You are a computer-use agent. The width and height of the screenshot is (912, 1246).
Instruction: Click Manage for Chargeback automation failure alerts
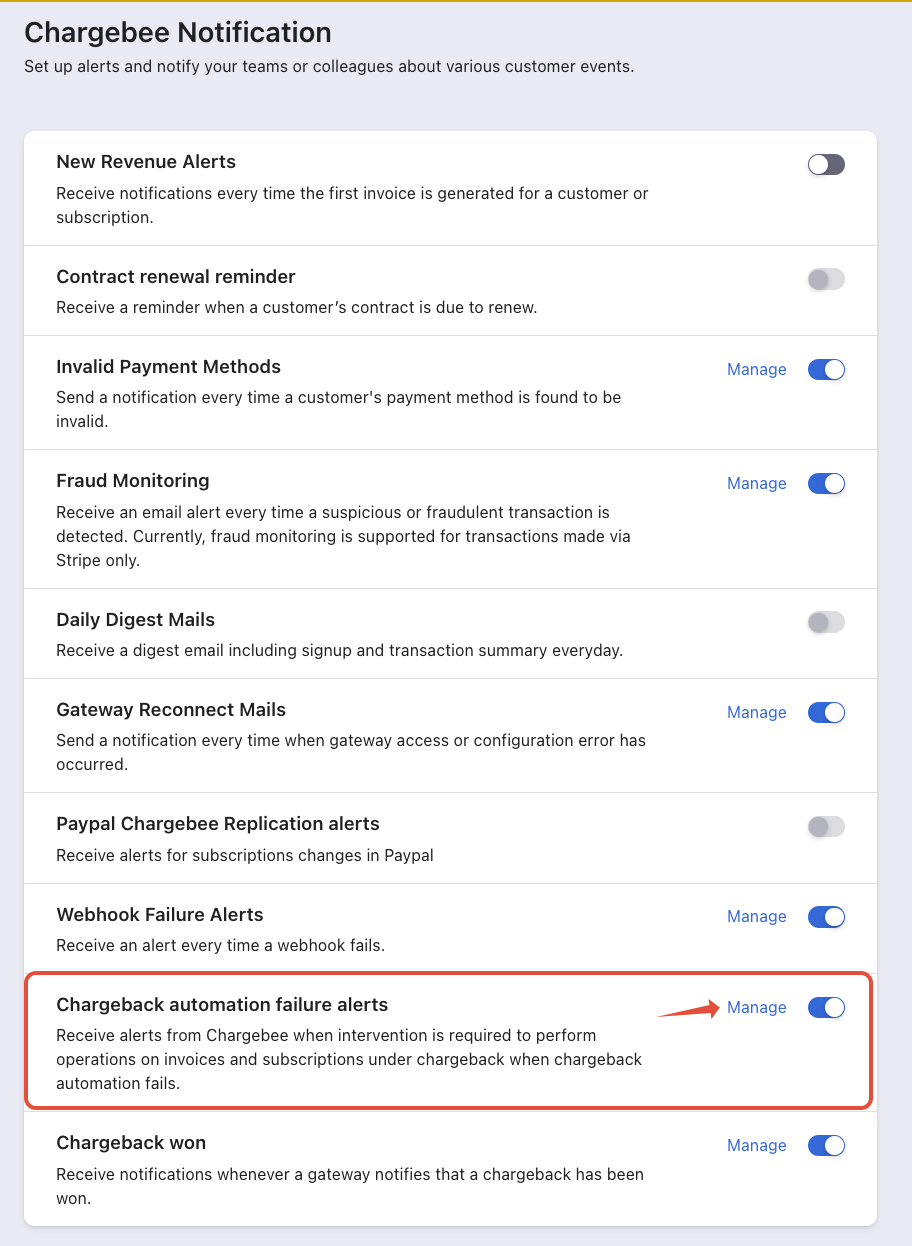pyautogui.click(x=756, y=1008)
